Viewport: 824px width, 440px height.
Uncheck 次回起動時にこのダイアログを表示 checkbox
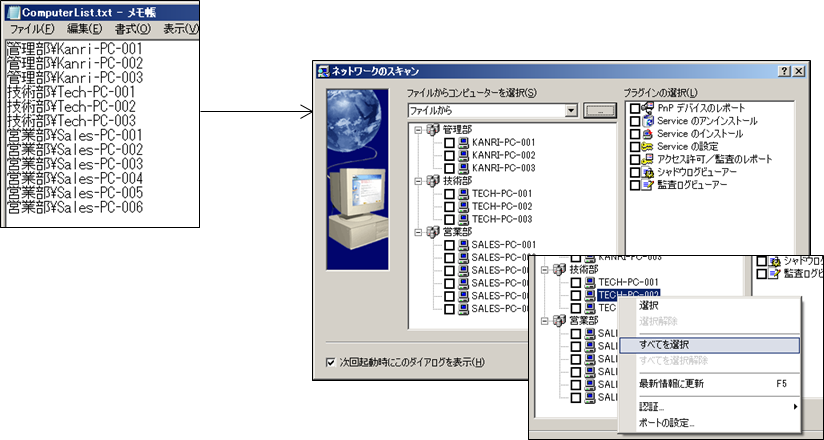331,362
